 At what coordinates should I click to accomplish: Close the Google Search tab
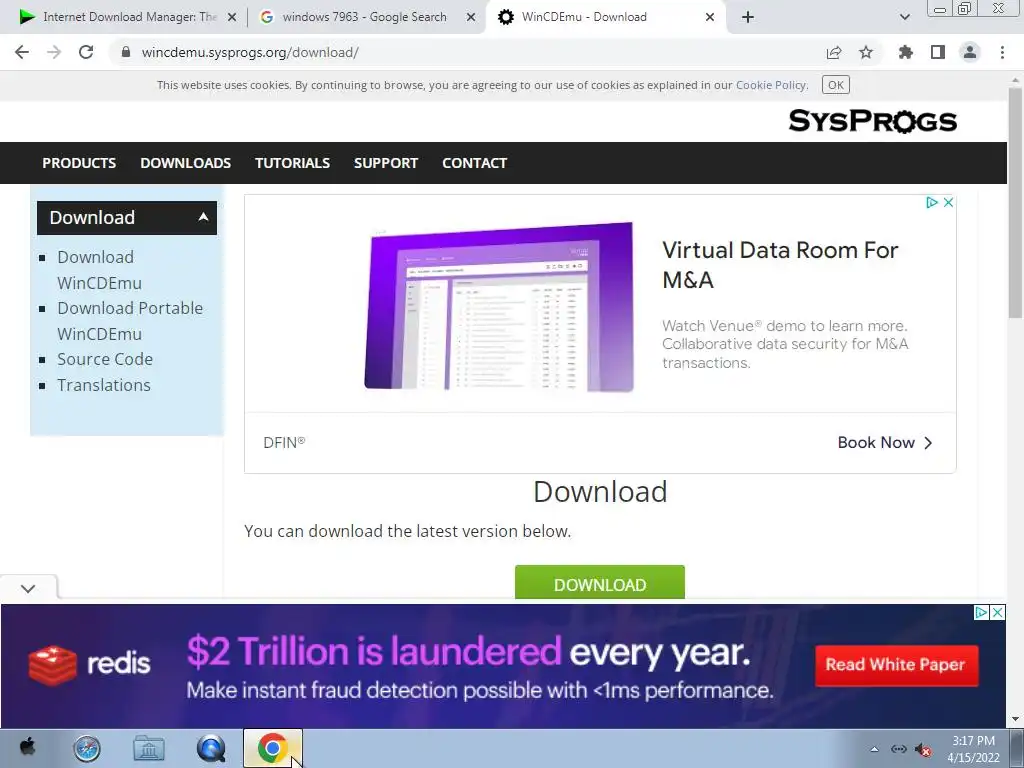(470, 17)
